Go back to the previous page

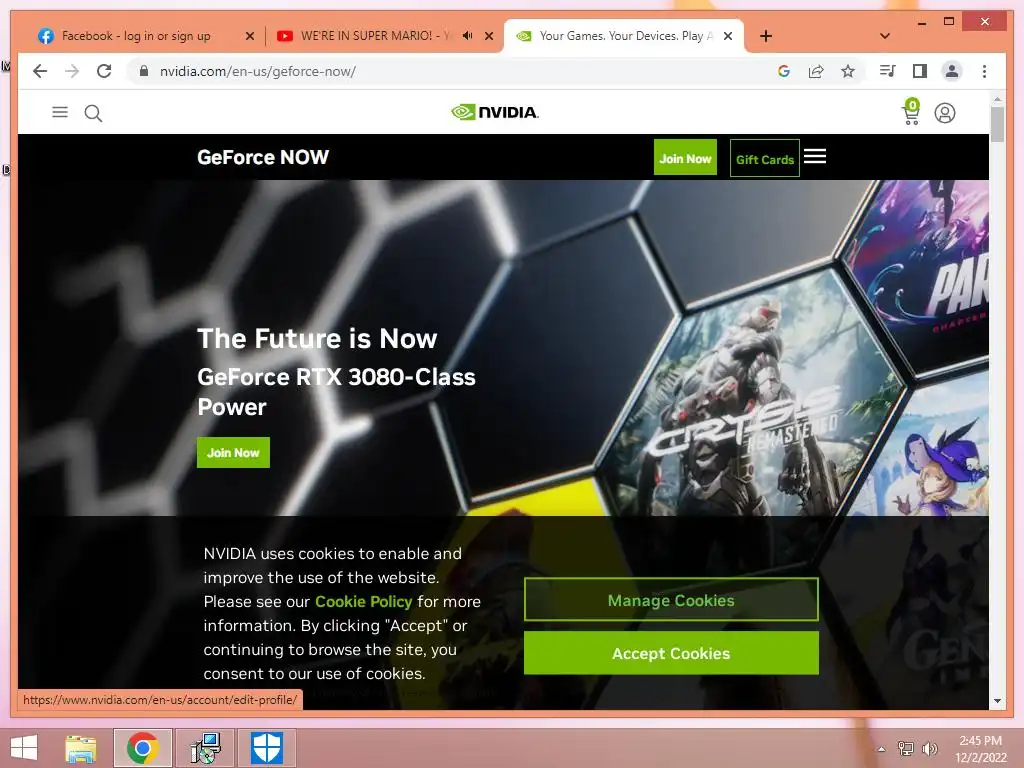40,71
